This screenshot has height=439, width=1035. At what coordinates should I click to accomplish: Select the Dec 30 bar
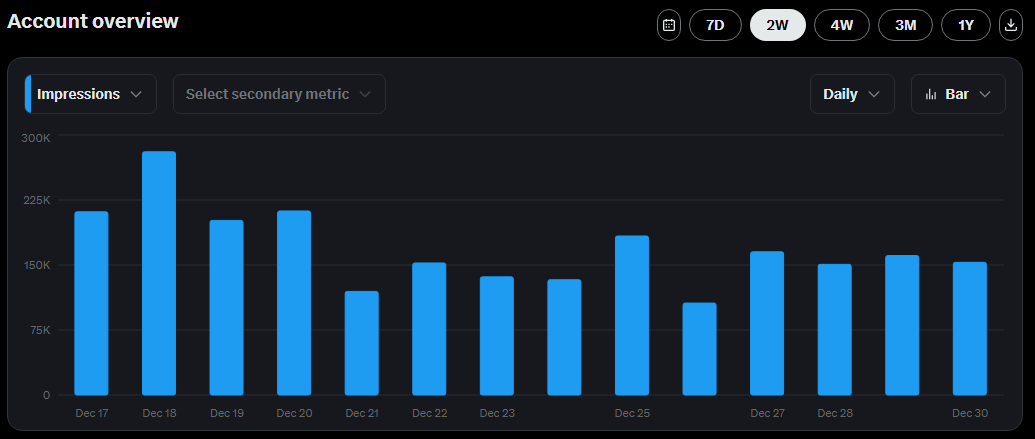pyautogui.click(x=970, y=328)
